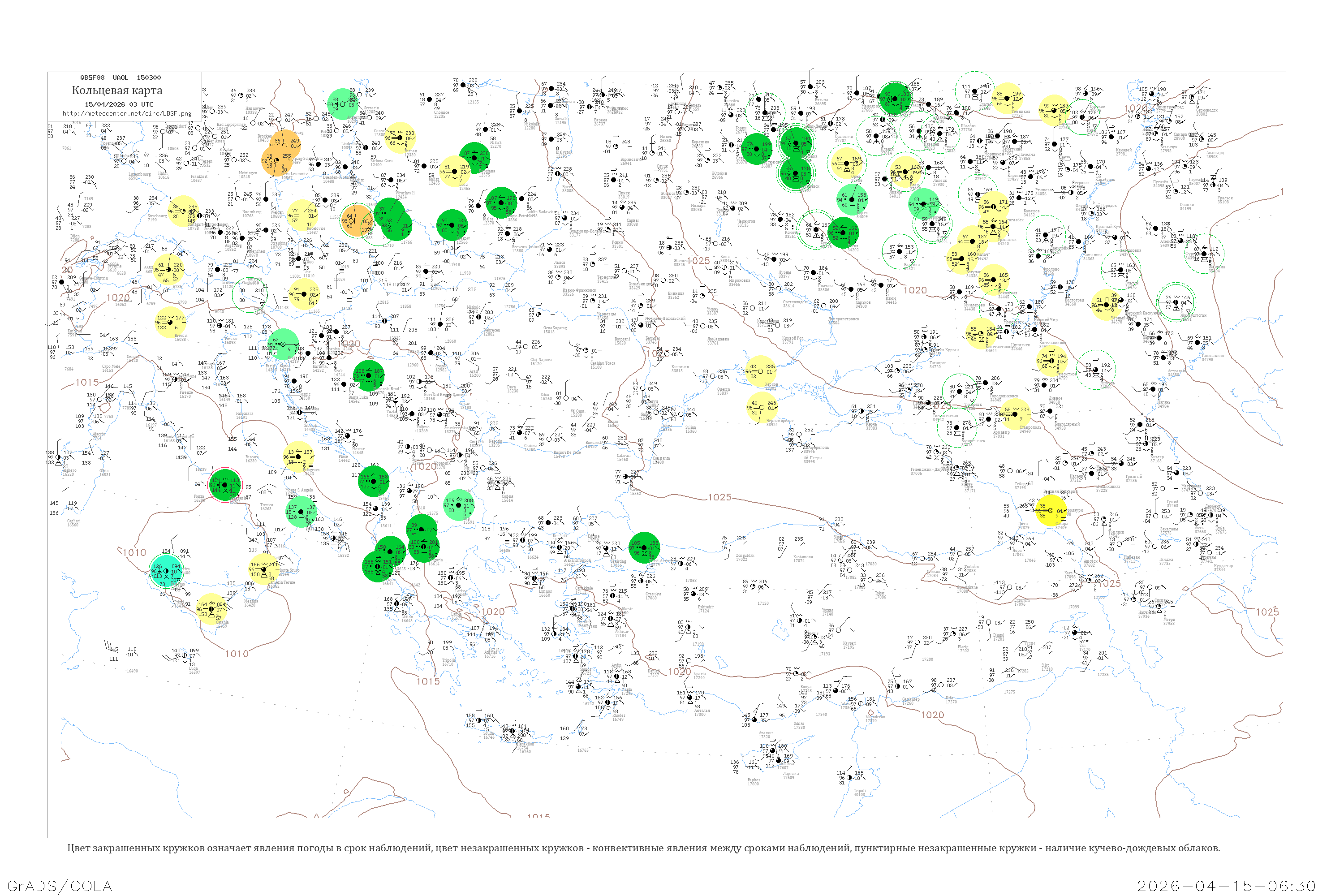Click the 1010 isobar label near Palermo
1344x896 pixels.
(x=135, y=552)
